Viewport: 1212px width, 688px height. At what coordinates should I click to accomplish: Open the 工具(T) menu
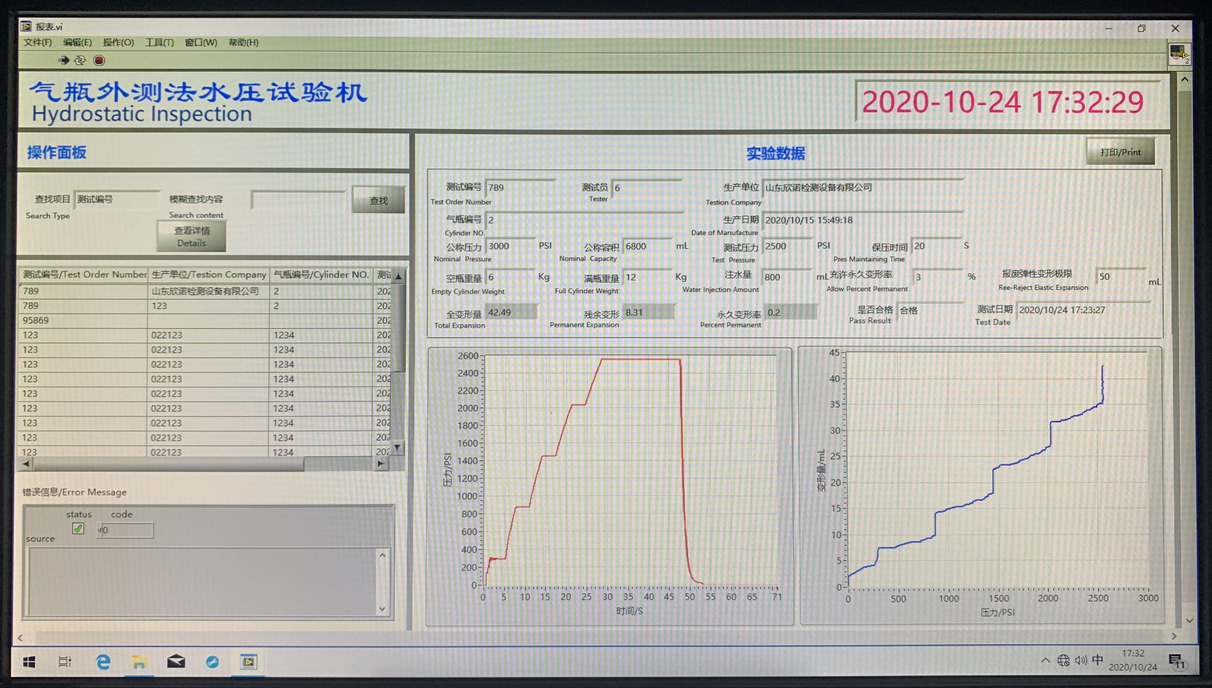pyautogui.click(x=159, y=43)
